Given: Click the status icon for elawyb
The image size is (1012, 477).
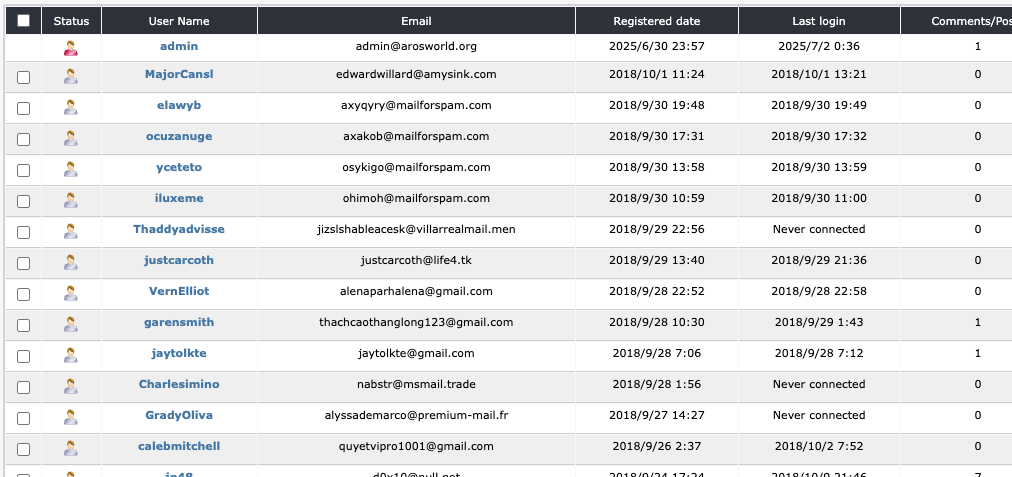Looking at the screenshot, I should click(71, 108).
